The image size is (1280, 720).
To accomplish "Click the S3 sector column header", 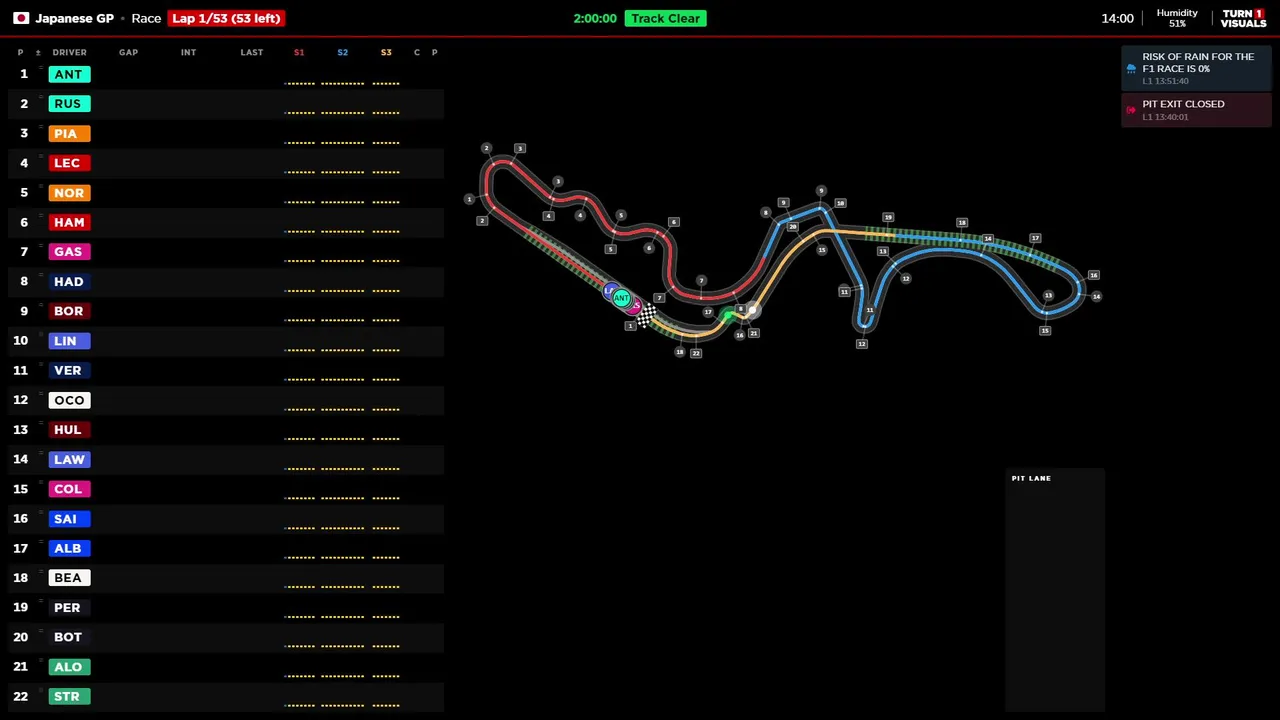I will coord(386,52).
